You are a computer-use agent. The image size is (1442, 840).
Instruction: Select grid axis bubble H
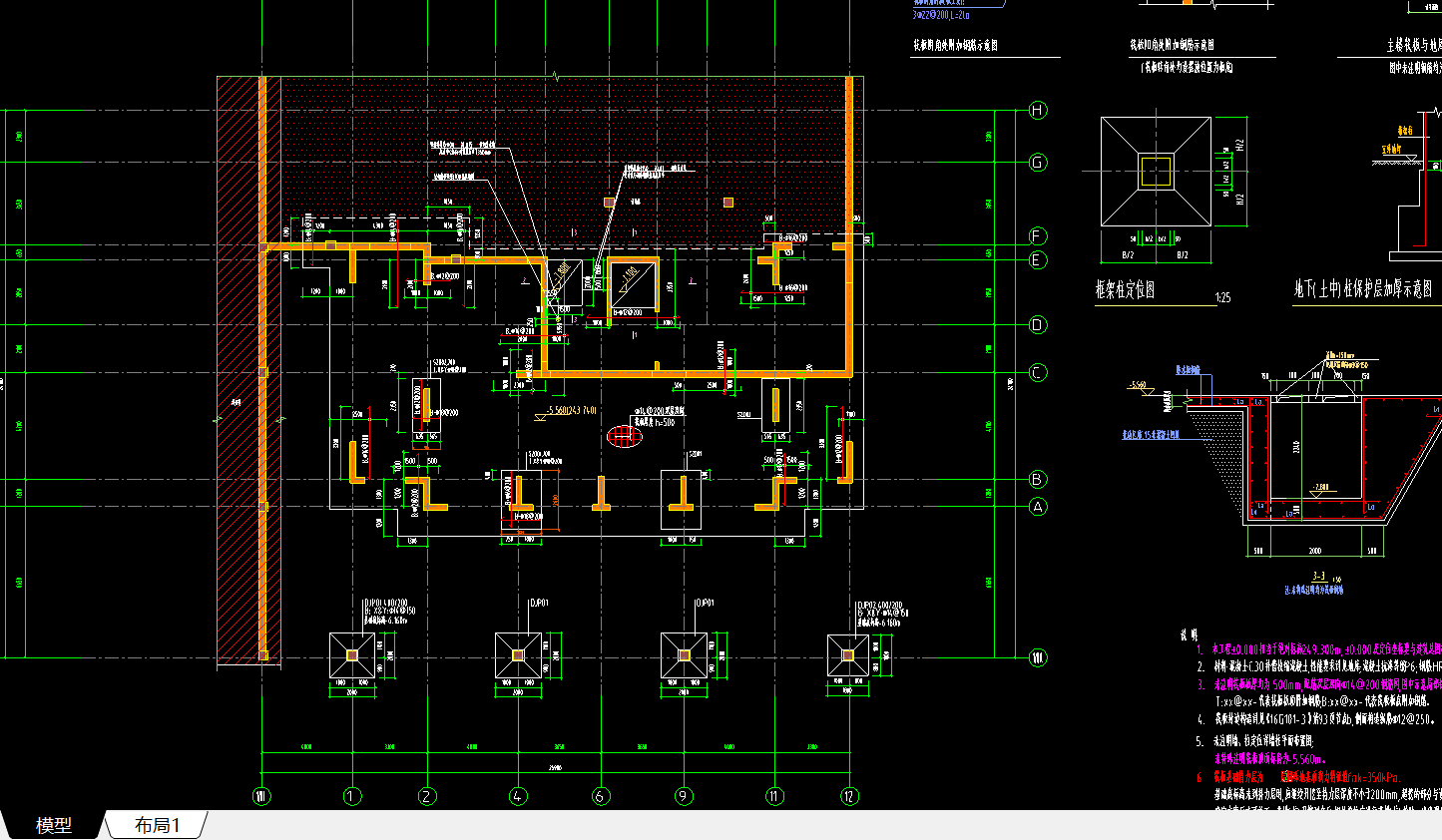[1038, 110]
